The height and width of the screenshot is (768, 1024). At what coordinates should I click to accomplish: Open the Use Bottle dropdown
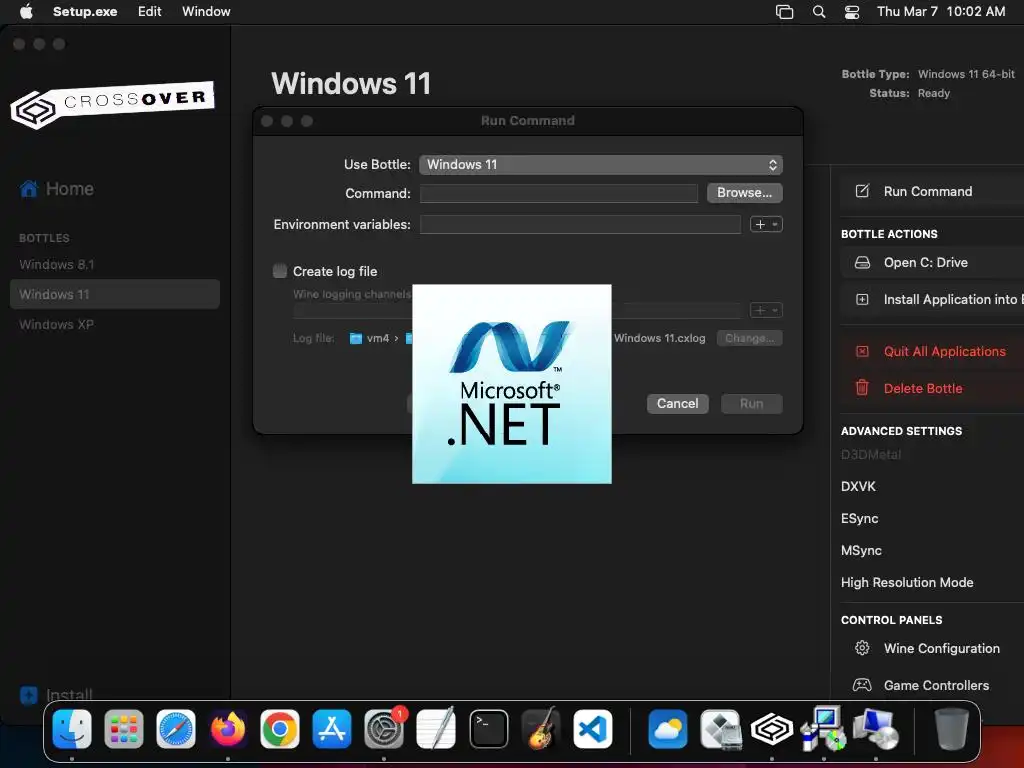[601, 165]
